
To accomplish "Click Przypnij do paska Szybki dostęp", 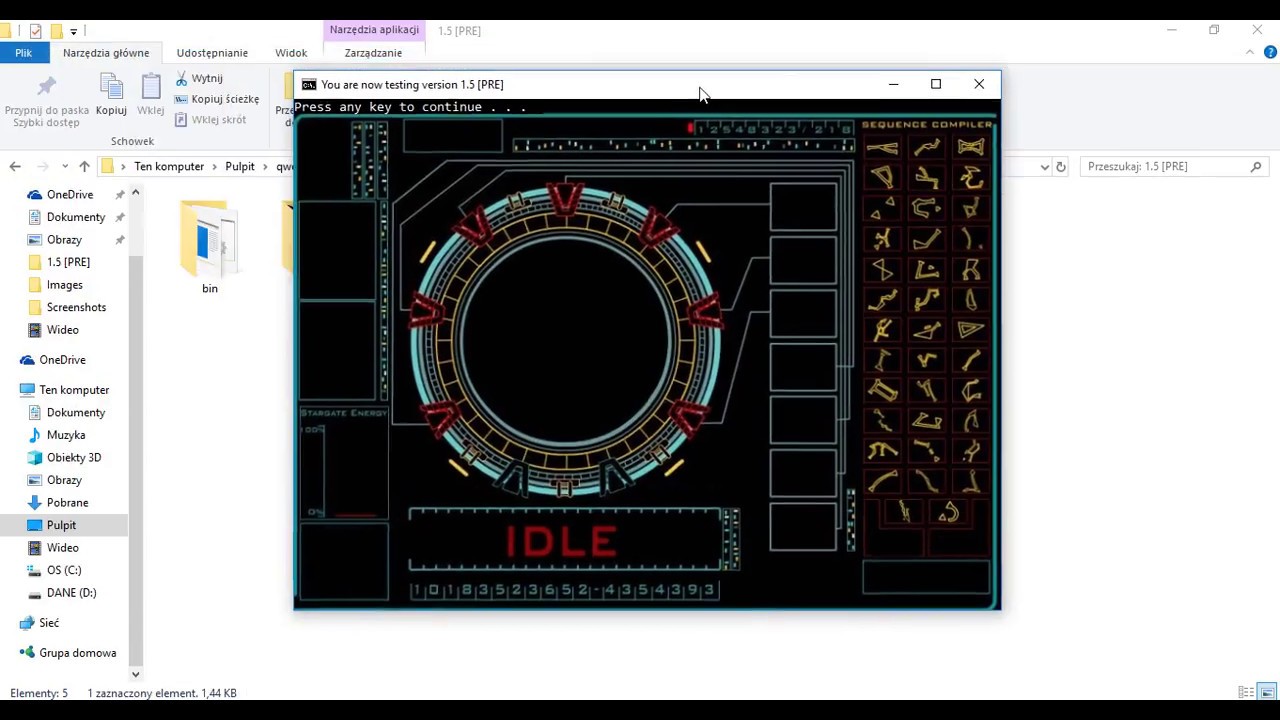I will [x=46, y=100].
